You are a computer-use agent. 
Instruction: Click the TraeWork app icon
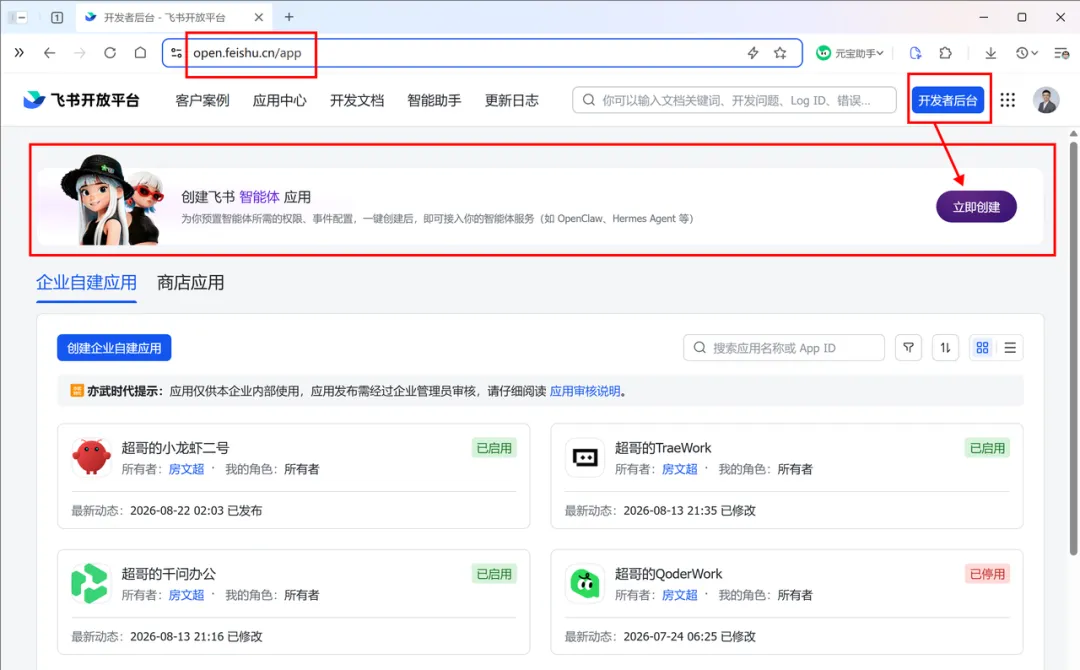coord(585,457)
